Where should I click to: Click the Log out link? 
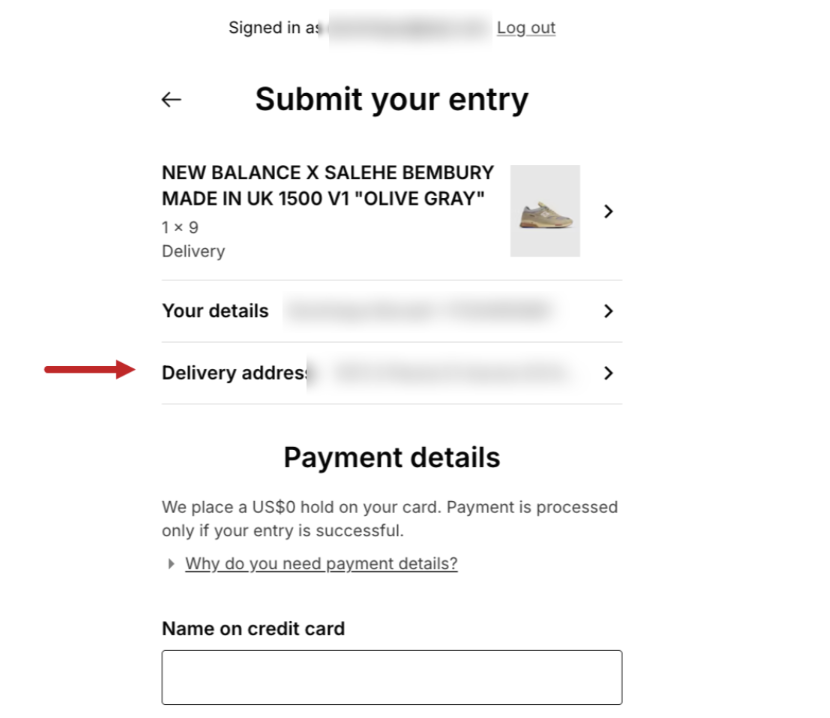pos(526,27)
